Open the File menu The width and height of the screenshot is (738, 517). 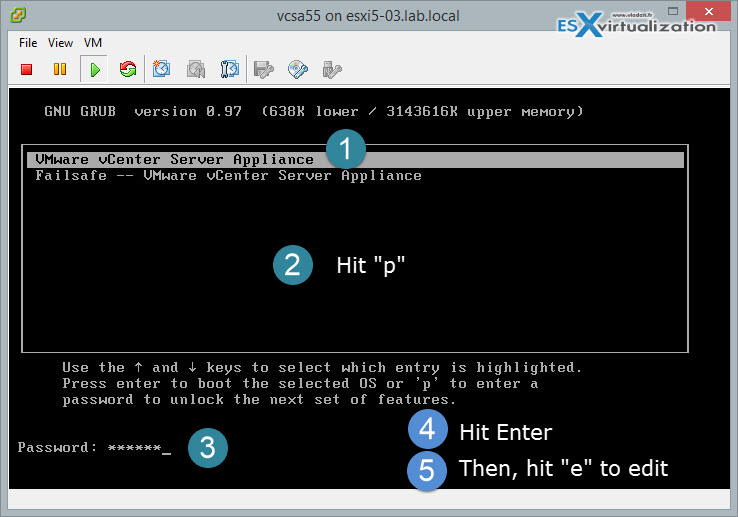click(x=28, y=43)
